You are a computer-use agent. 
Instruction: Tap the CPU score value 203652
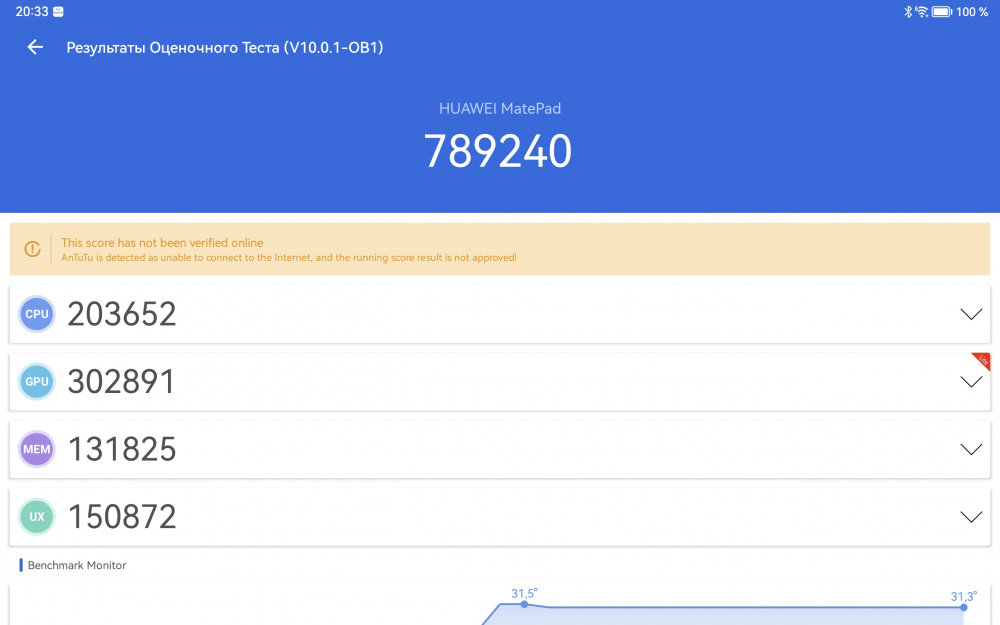click(122, 314)
